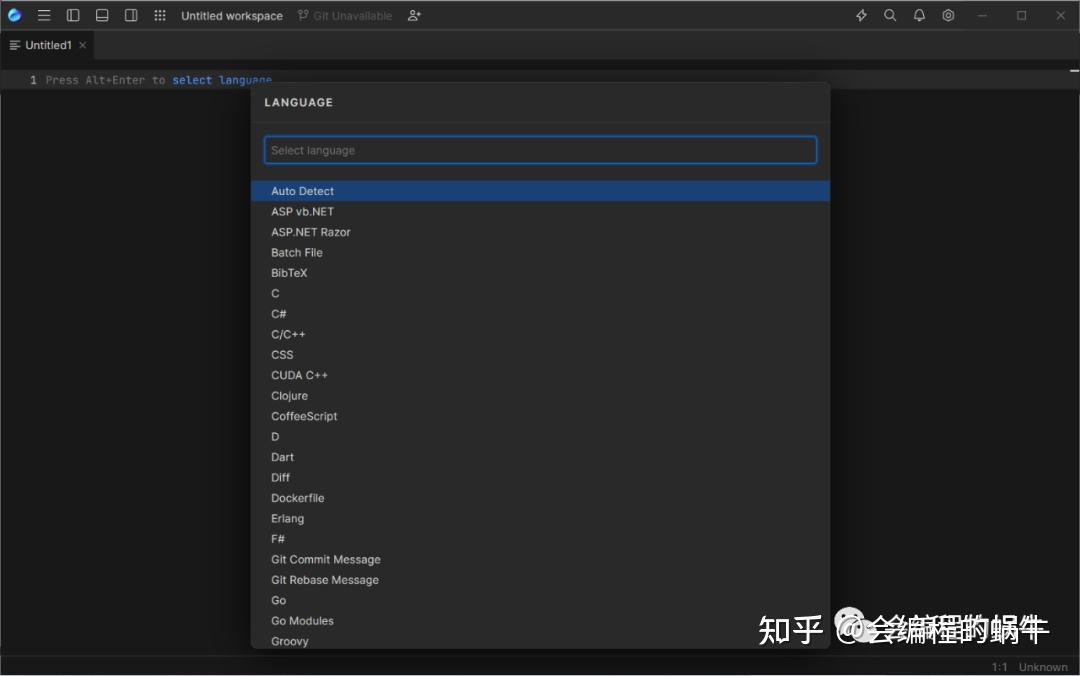Open the Search icon in the title bar
The width and height of the screenshot is (1080, 676).
tap(890, 15)
